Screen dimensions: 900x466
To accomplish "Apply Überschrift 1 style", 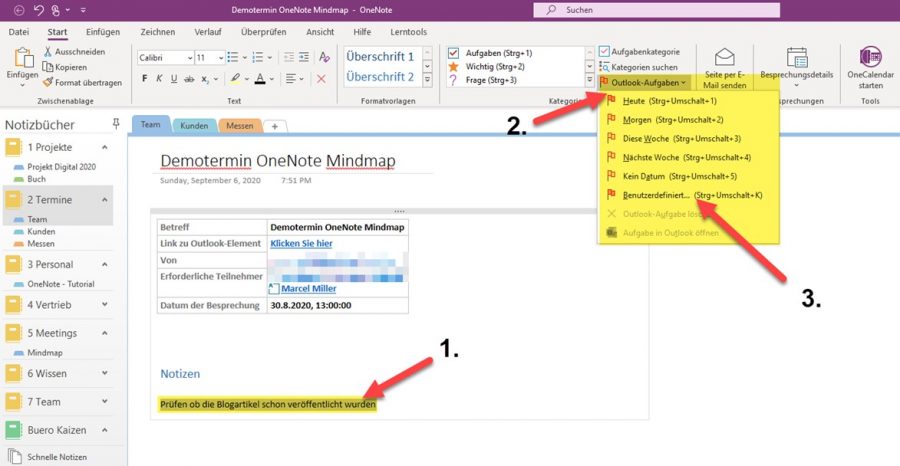I will pos(380,57).
